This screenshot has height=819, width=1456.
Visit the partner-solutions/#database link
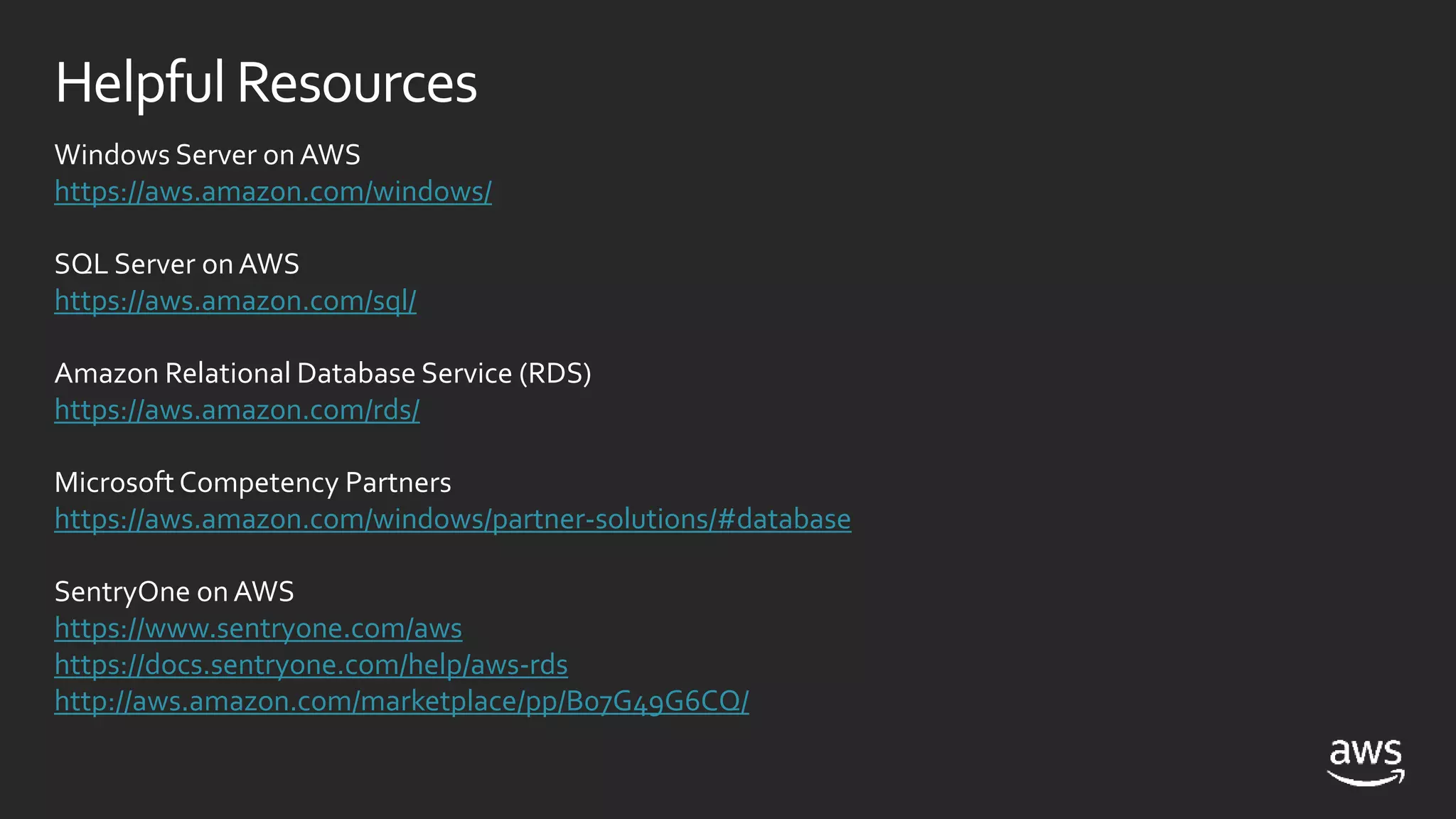coord(453,520)
